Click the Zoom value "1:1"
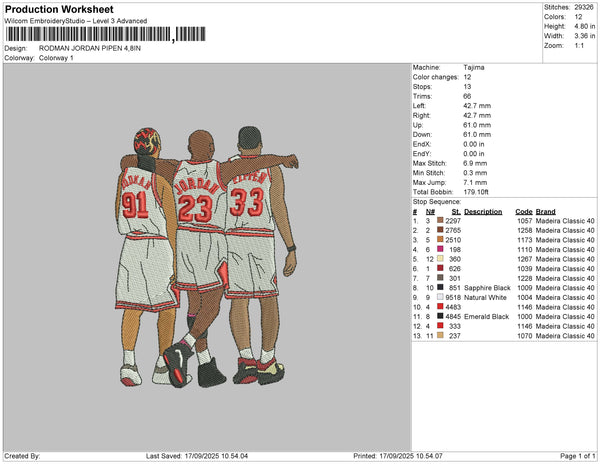This screenshot has height=464, width=600. [579, 46]
